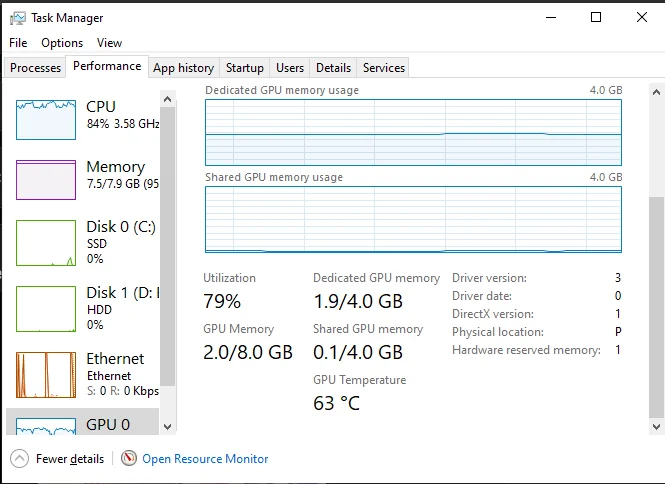Select the Disk 1 (D:) graph thumbnail
Screen dimensions: 665x484
coord(46,309)
